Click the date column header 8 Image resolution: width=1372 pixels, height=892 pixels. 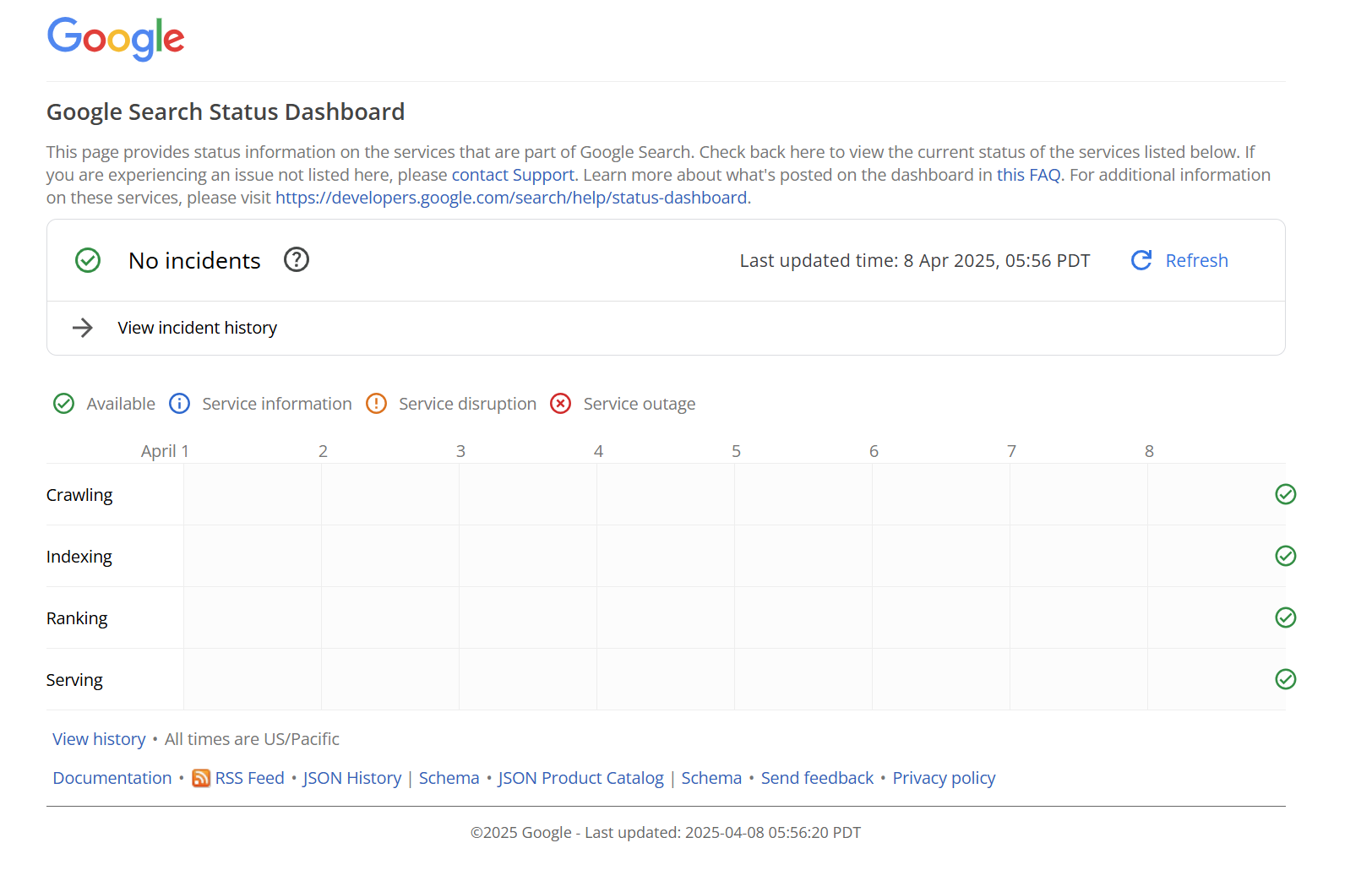pyautogui.click(x=1149, y=451)
